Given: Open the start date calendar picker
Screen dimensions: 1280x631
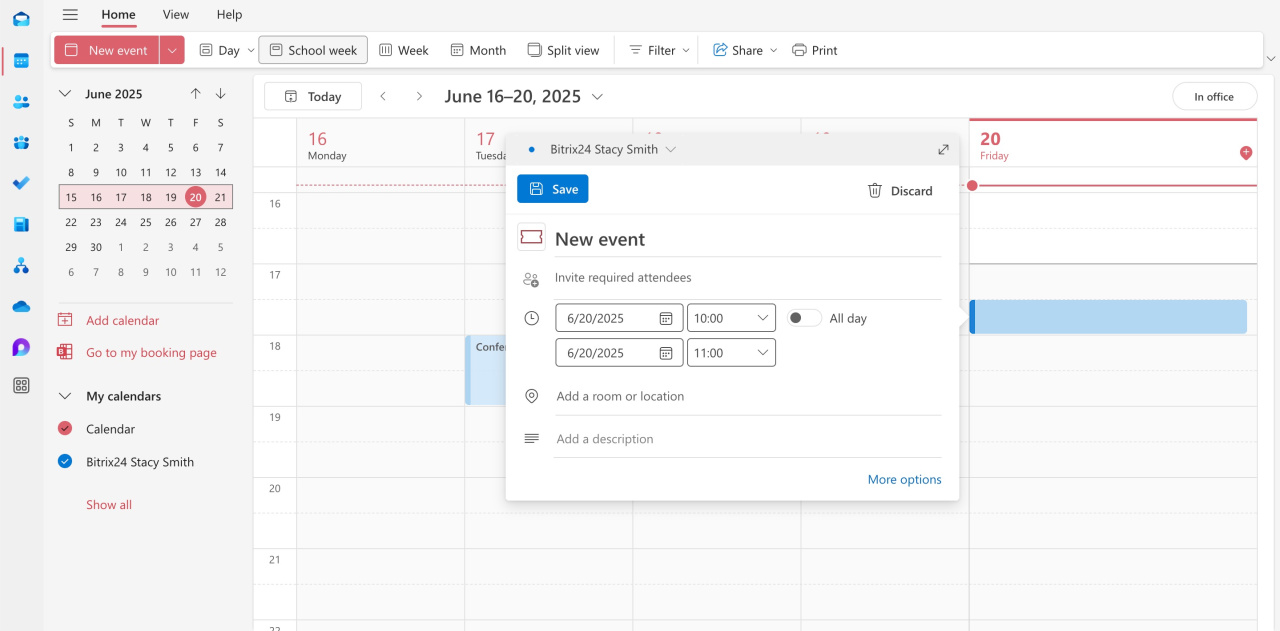Looking at the screenshot, I should 666,318.
